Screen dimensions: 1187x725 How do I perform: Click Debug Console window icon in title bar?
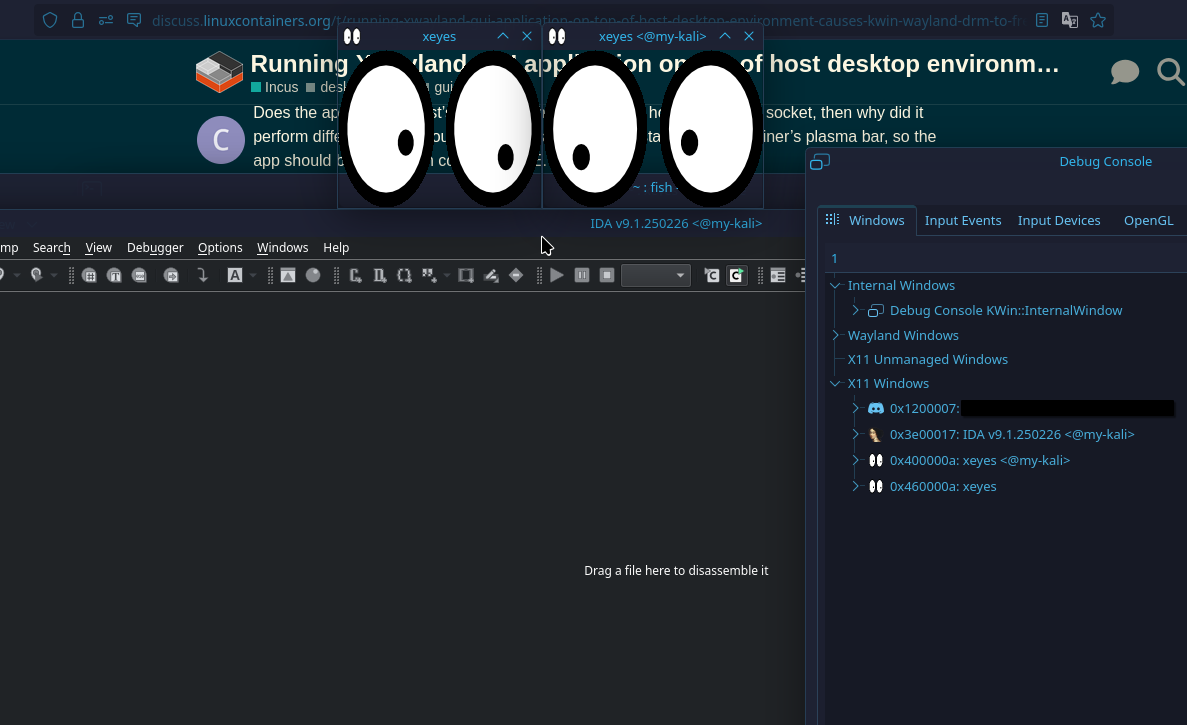[820, 162]
